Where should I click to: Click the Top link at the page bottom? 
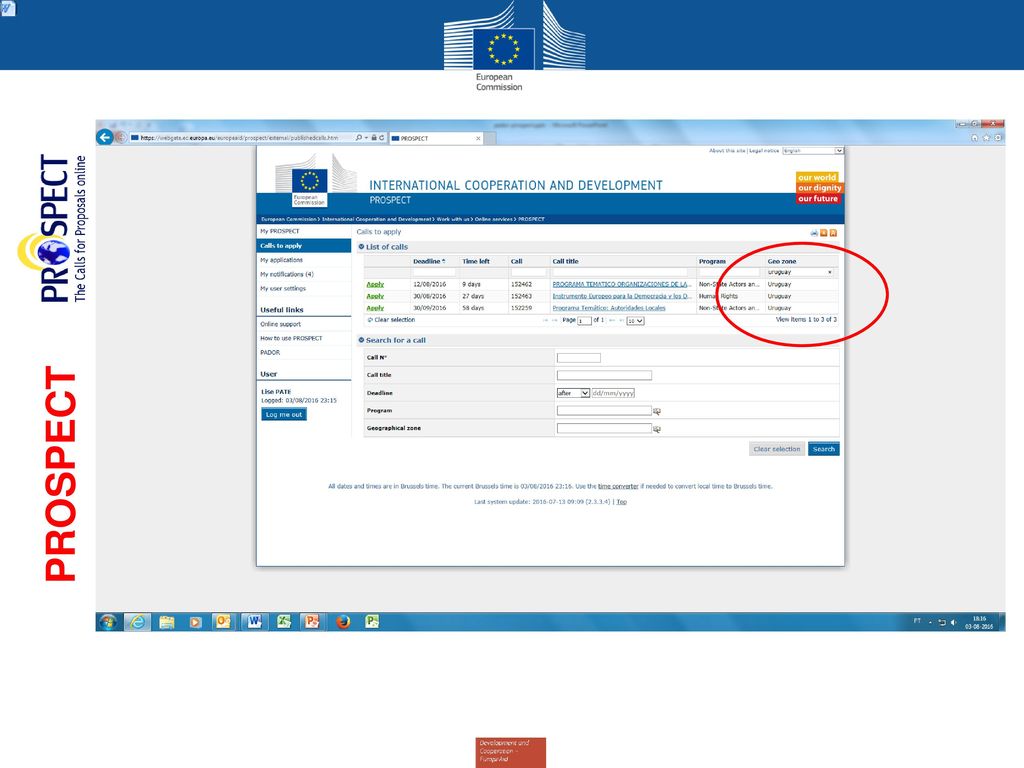[622, 502]
